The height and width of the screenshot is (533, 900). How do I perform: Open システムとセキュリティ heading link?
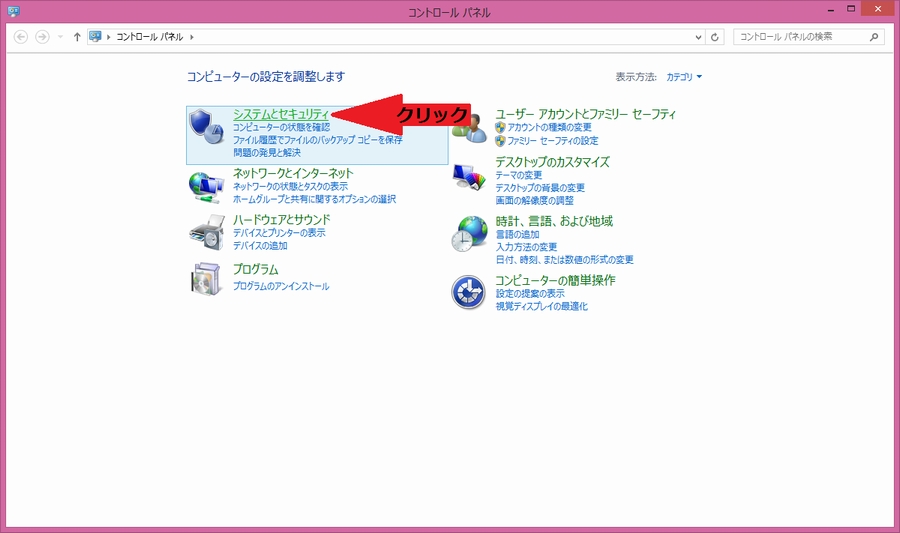tap(281, 114)
